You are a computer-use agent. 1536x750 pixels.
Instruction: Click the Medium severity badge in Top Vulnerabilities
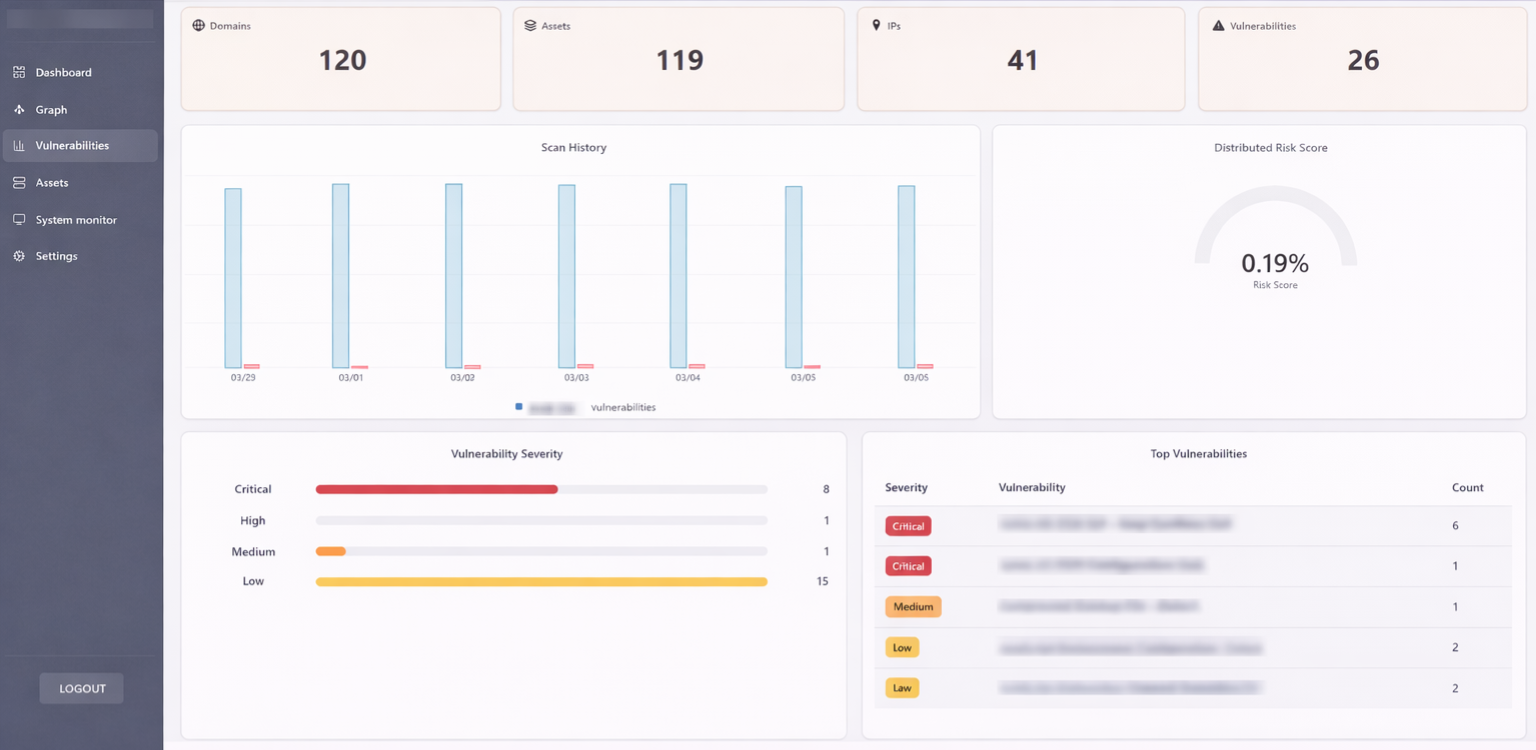tap(913, 606)
